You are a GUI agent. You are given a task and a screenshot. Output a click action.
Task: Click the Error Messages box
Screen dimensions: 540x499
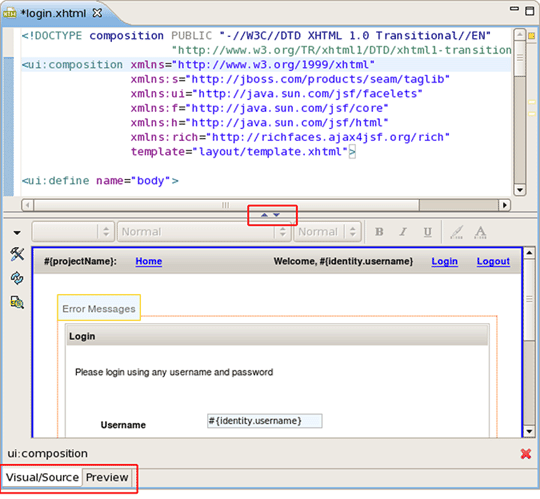[x=99, y=308]
